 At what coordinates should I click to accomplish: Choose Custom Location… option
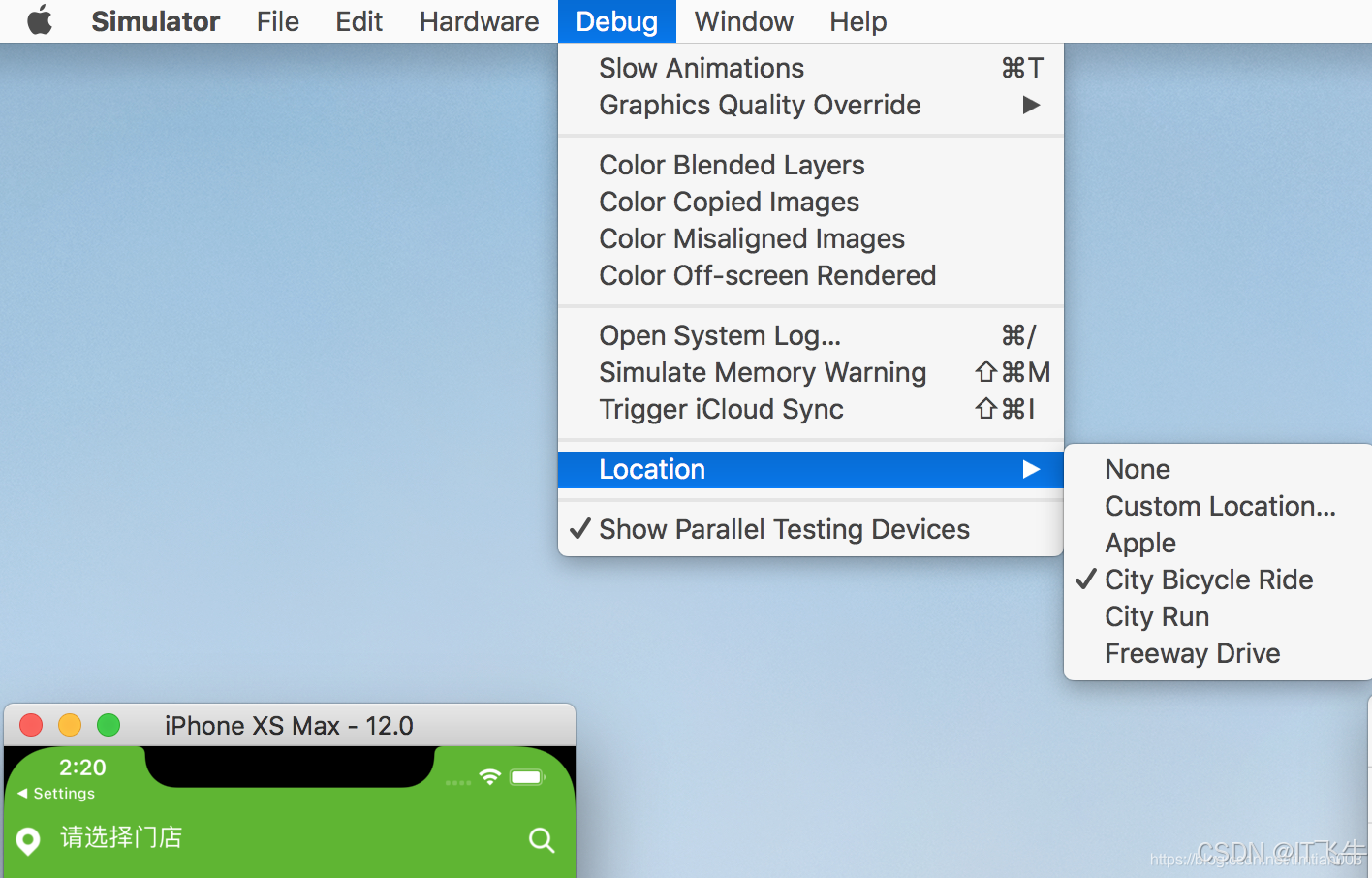coord(1218,506)
